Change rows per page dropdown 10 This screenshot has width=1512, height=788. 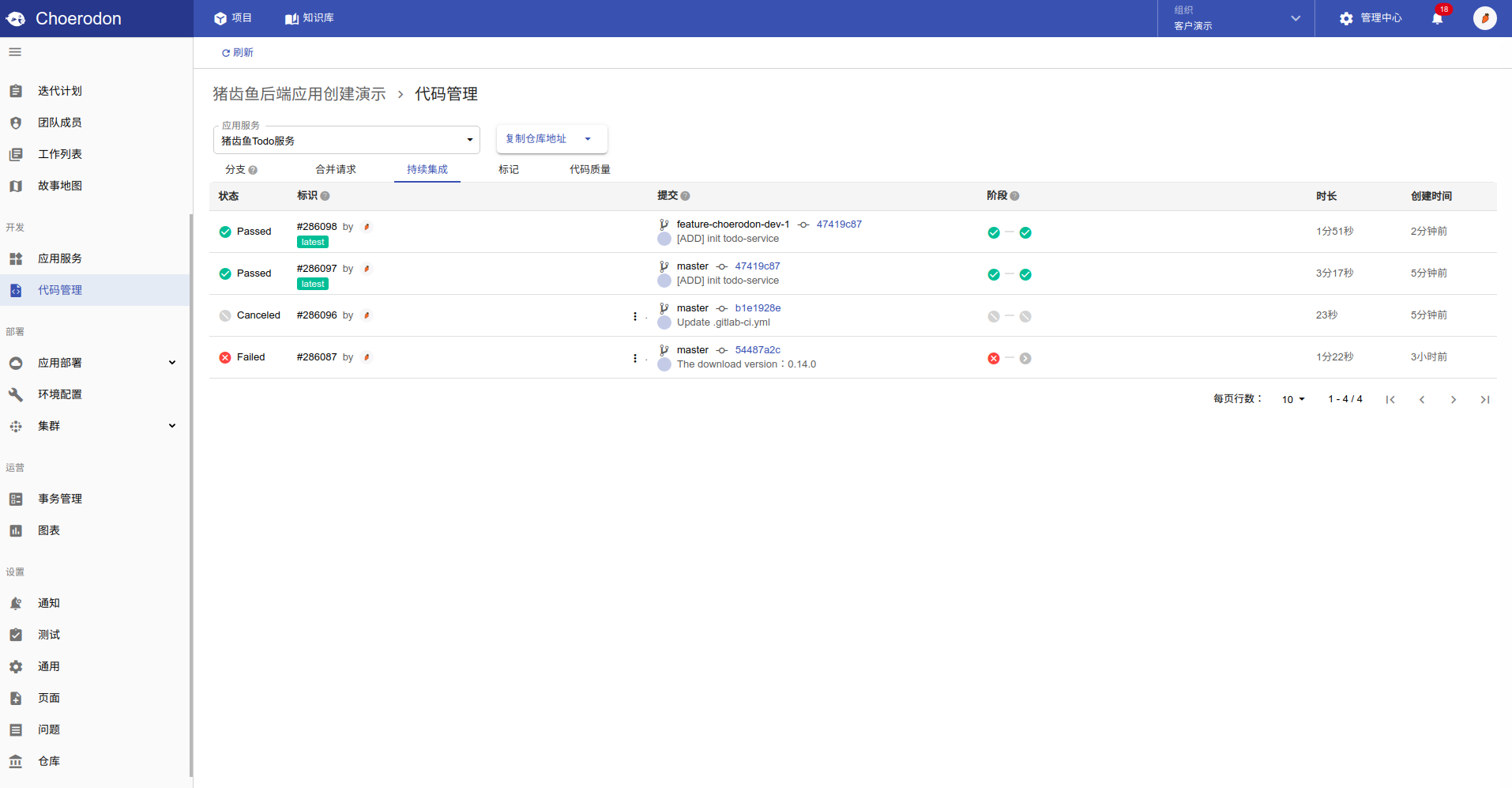click(x=1293, y=400)
